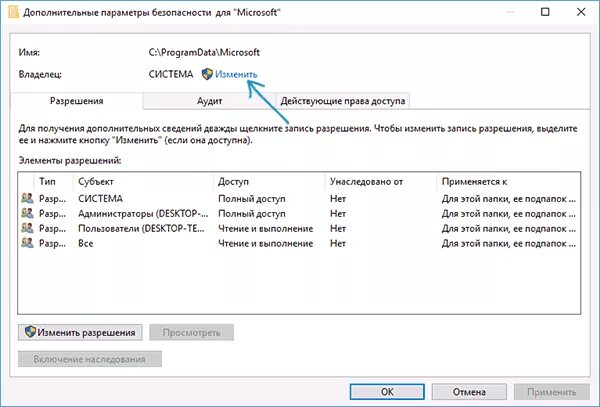Image resolution: width=600 pixels, height=407 pixels.
Task: Click the Изменить разрешения button
Action: click(x=80, y=332)
